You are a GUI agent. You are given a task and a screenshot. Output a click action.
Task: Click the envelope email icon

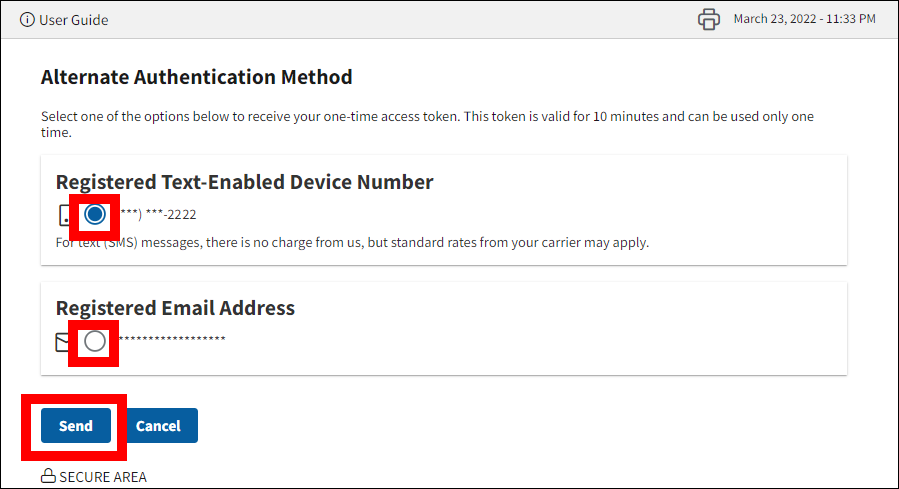coord(62,342)
